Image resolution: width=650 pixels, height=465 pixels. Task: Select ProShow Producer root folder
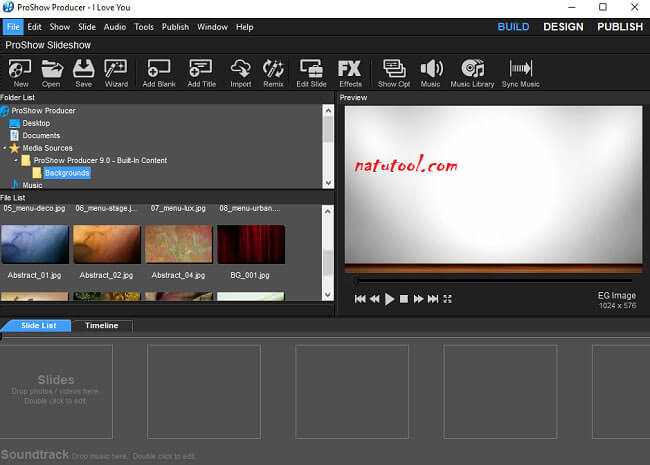(x=44, y=111)
